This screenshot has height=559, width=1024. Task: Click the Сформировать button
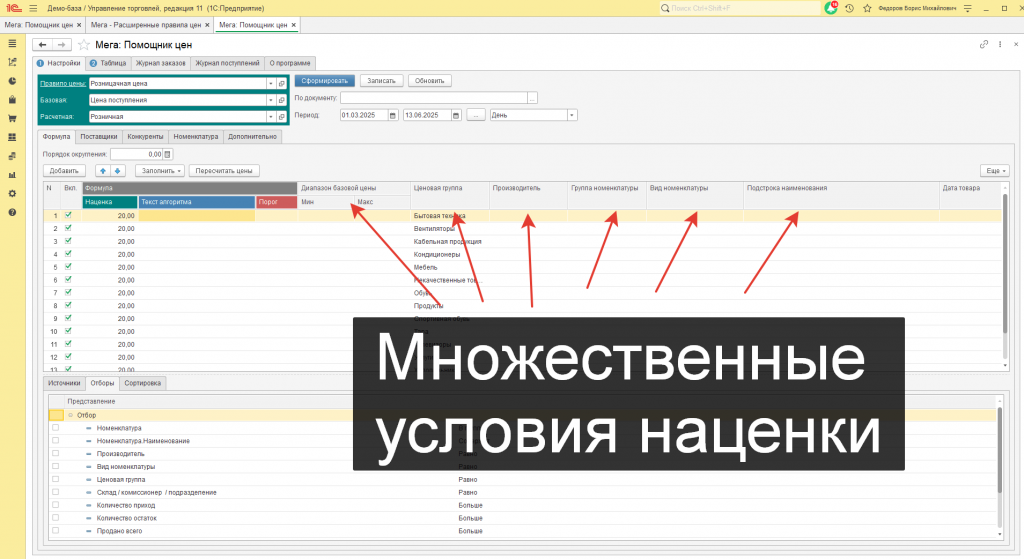click(325, 81)
